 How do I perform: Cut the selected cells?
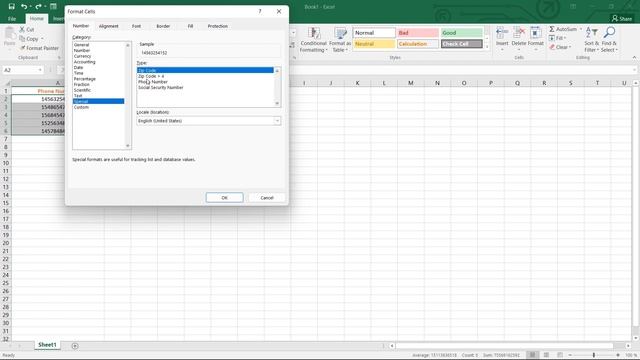(x=27, y=29)
